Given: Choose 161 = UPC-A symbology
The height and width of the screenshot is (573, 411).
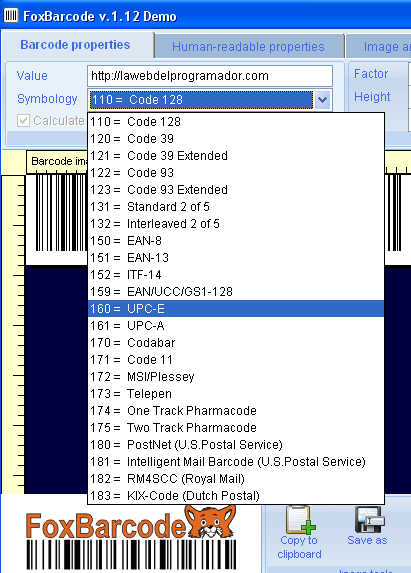Looking at the screenshot, I should [236, 326].
